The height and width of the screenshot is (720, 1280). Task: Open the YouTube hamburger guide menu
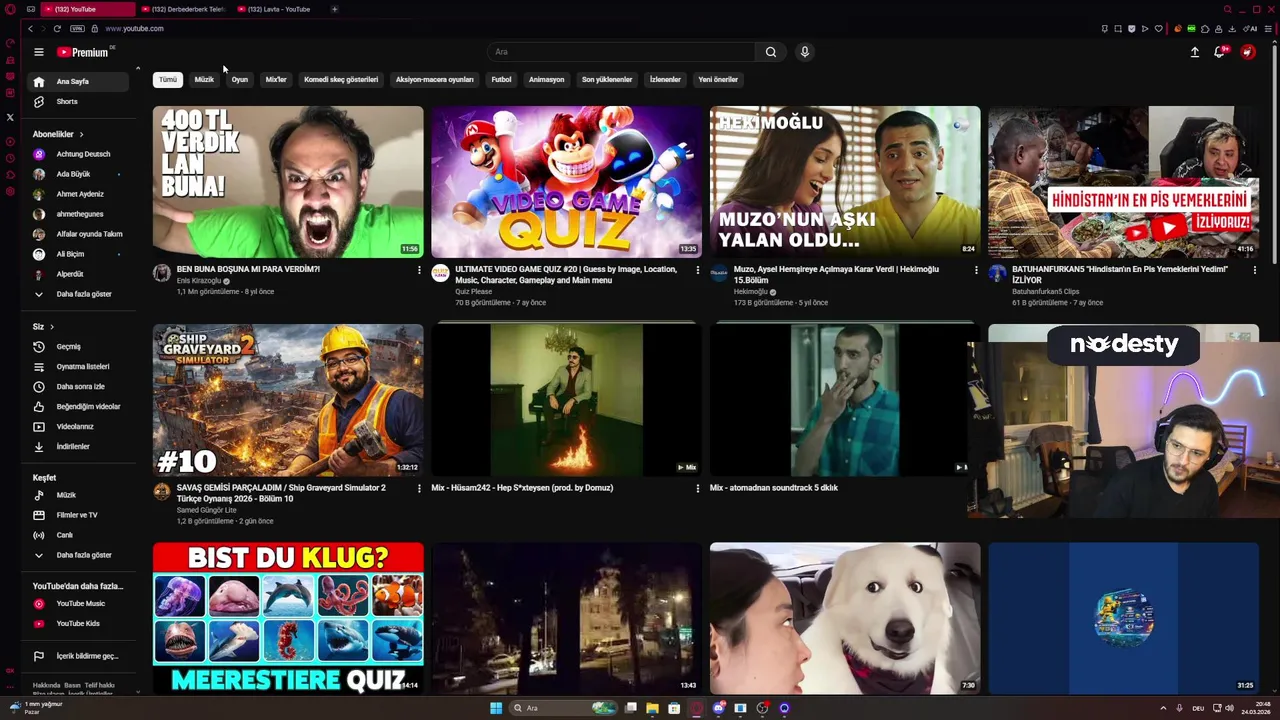(38, 52)
